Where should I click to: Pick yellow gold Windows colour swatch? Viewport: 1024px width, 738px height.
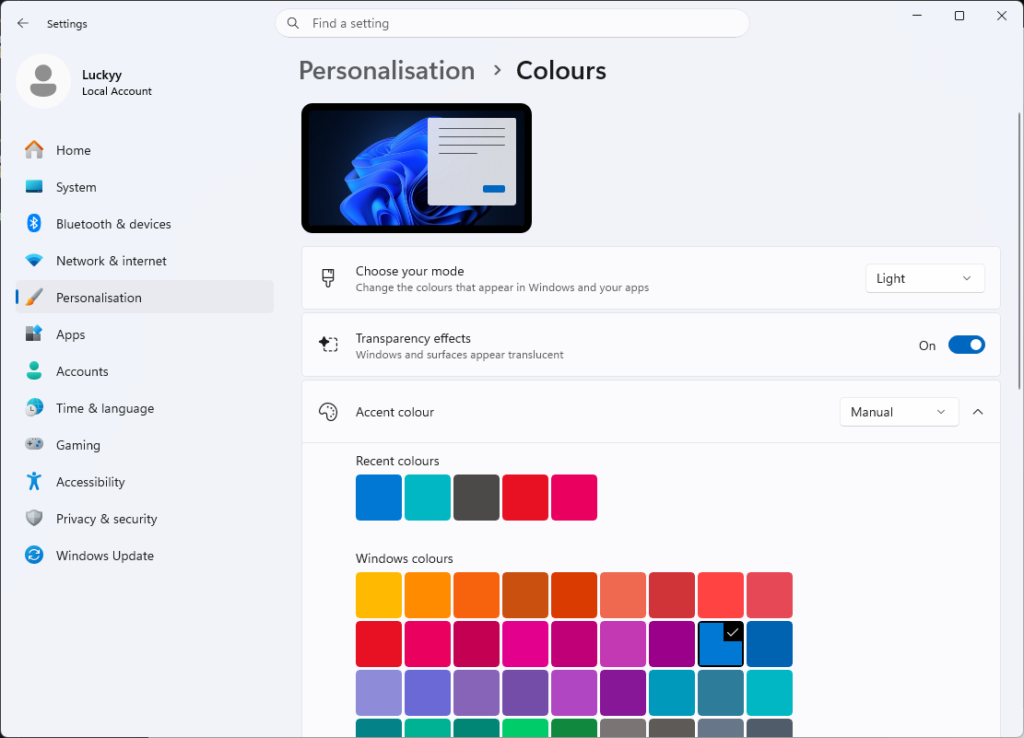click(x=379, y=595)
